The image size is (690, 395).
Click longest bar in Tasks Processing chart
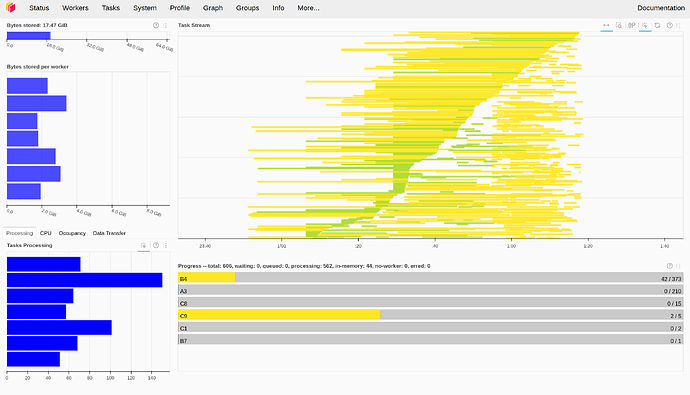(x=84, y=280)
